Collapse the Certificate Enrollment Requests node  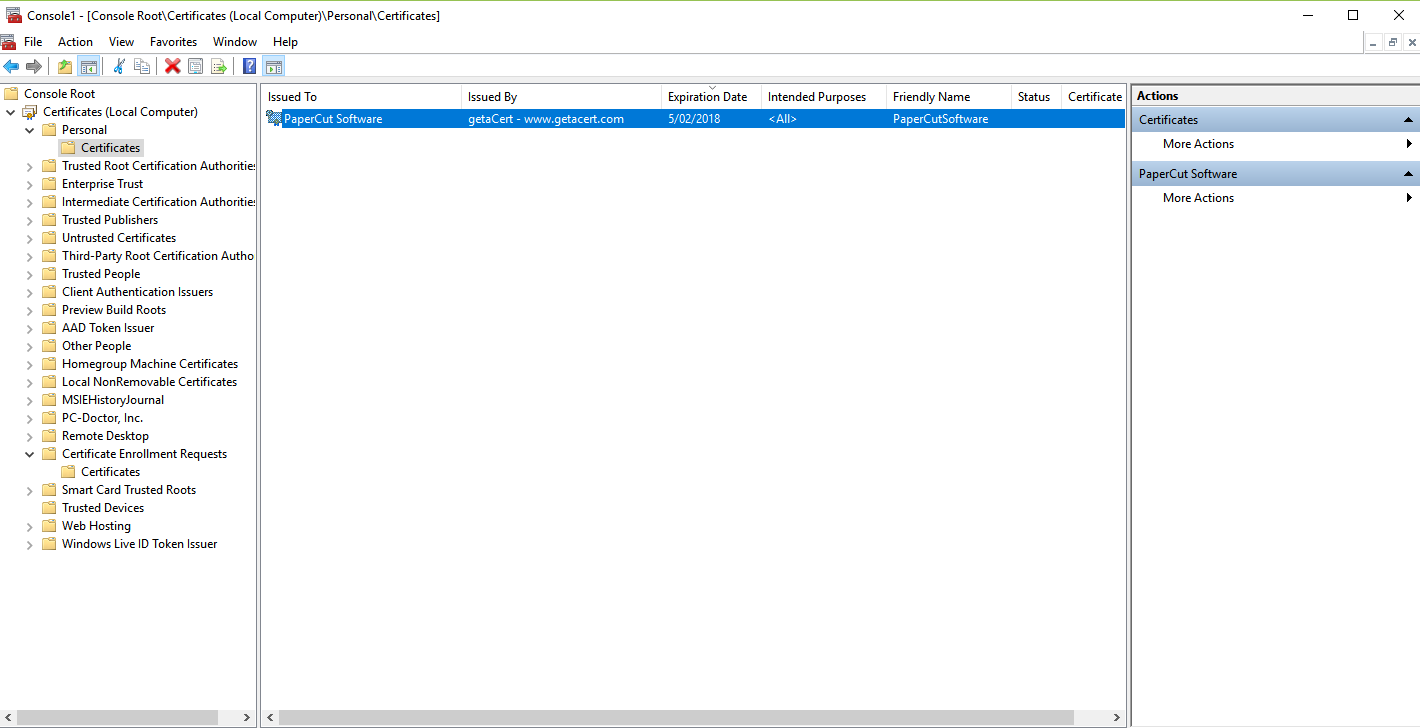click(30, 454)
